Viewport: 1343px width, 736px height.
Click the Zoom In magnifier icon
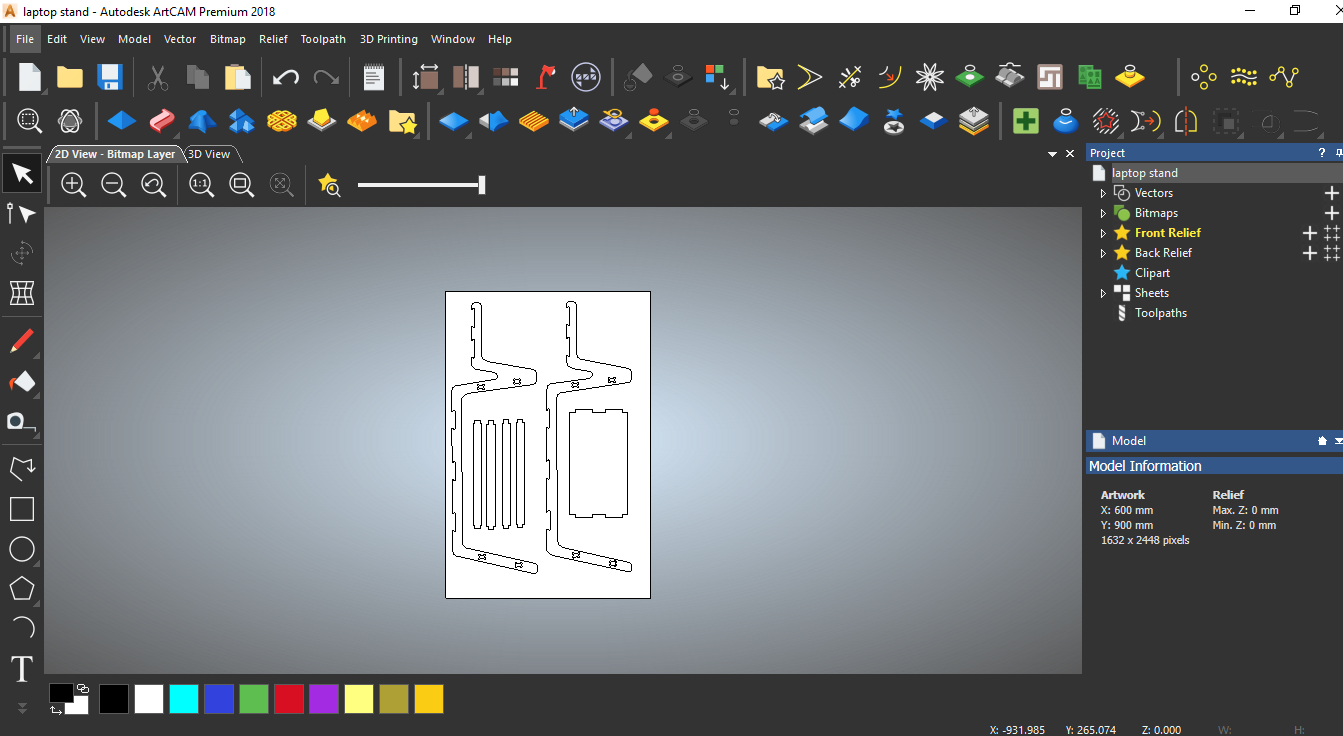click(x=73, y=184)
